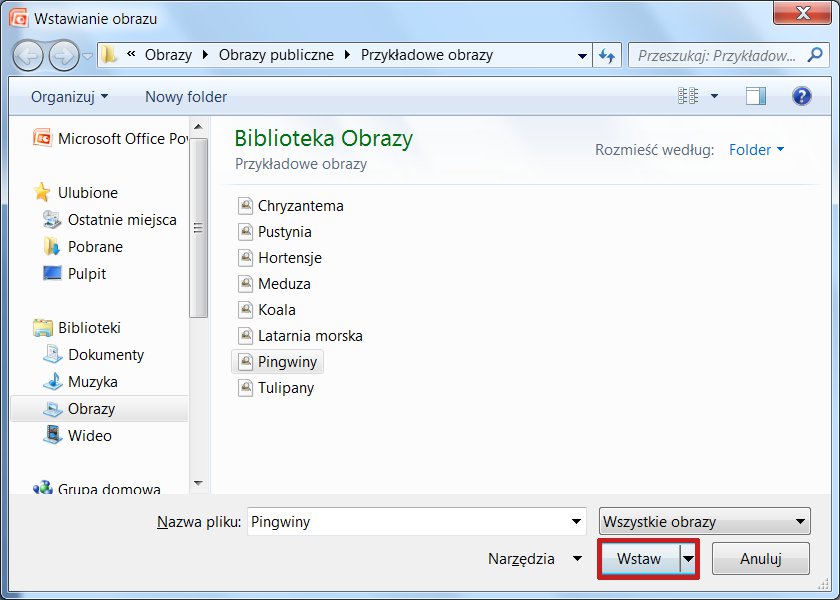The image size is (840, 600).
Task: Go back with the Back arrow button
Action: point(28,56)
